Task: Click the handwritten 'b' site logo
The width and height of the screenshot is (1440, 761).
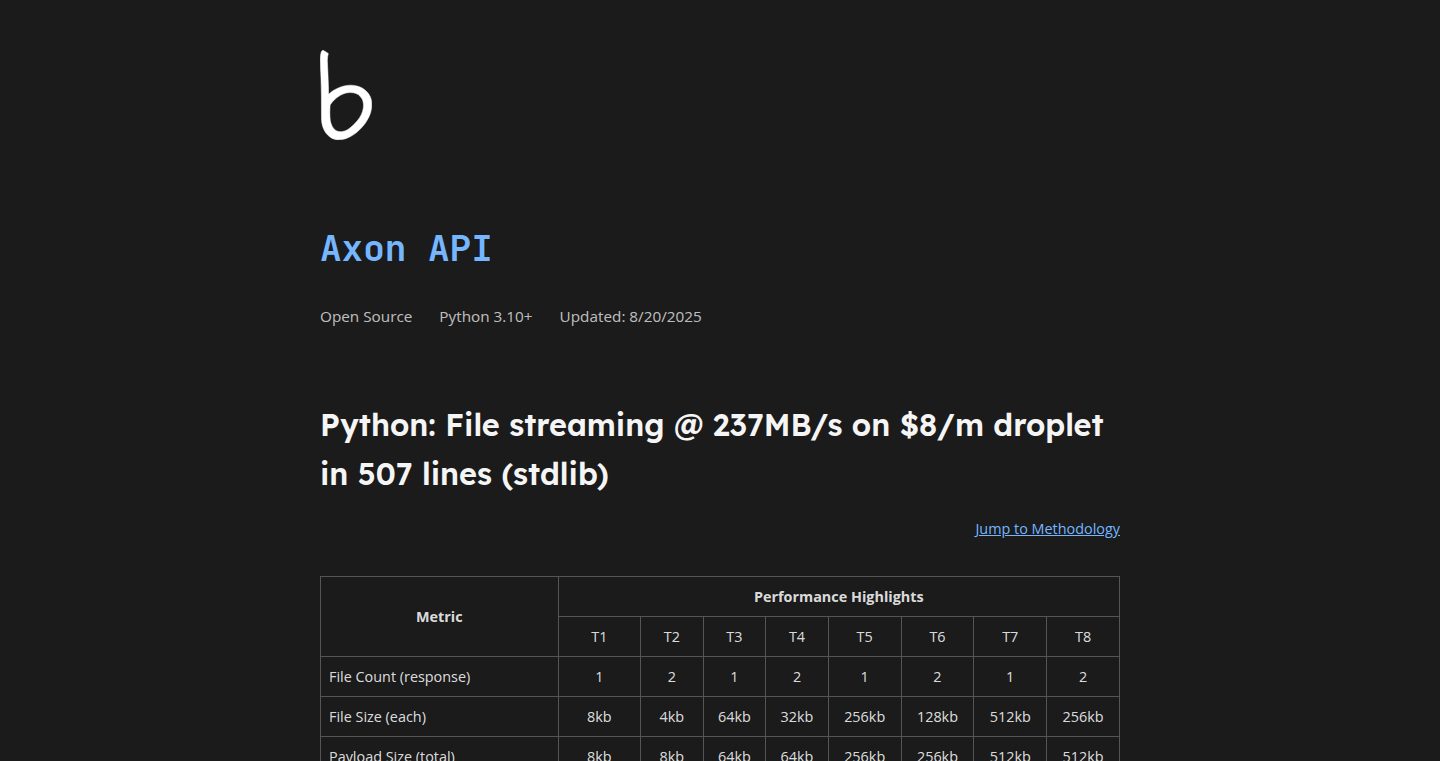Action: [x=346, y=95]
